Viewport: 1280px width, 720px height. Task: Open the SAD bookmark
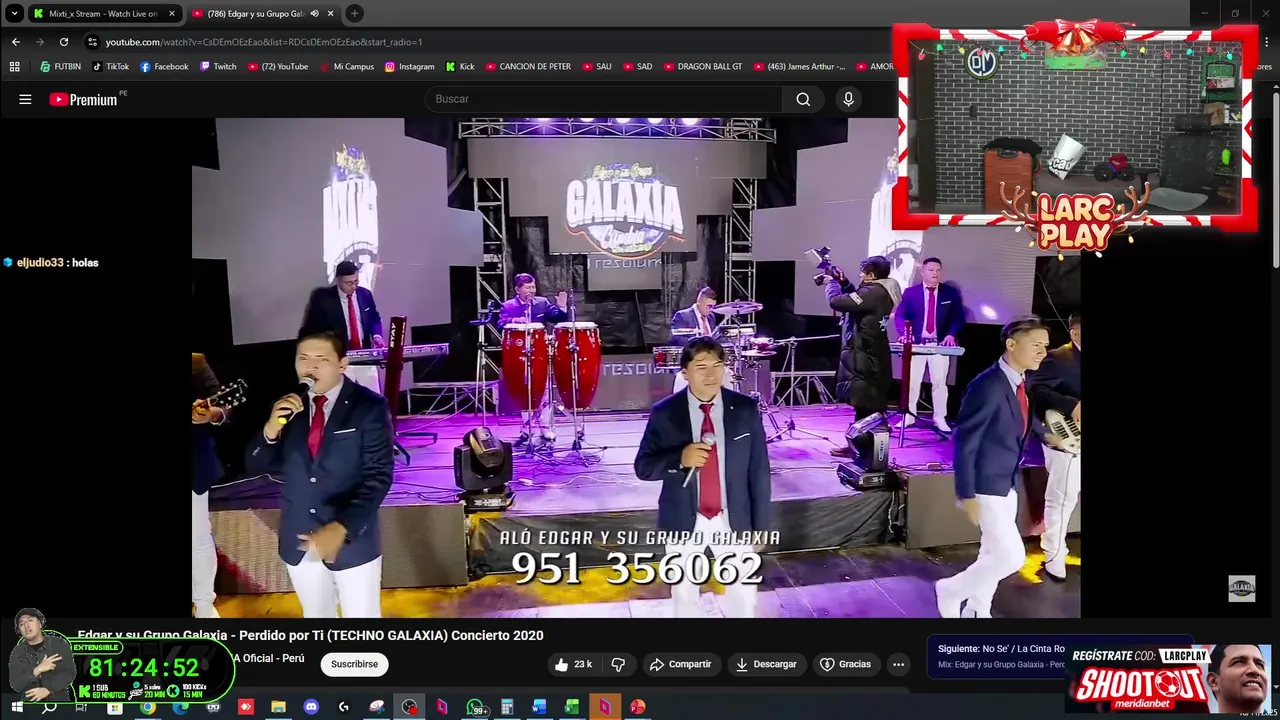tap(637, 67)
